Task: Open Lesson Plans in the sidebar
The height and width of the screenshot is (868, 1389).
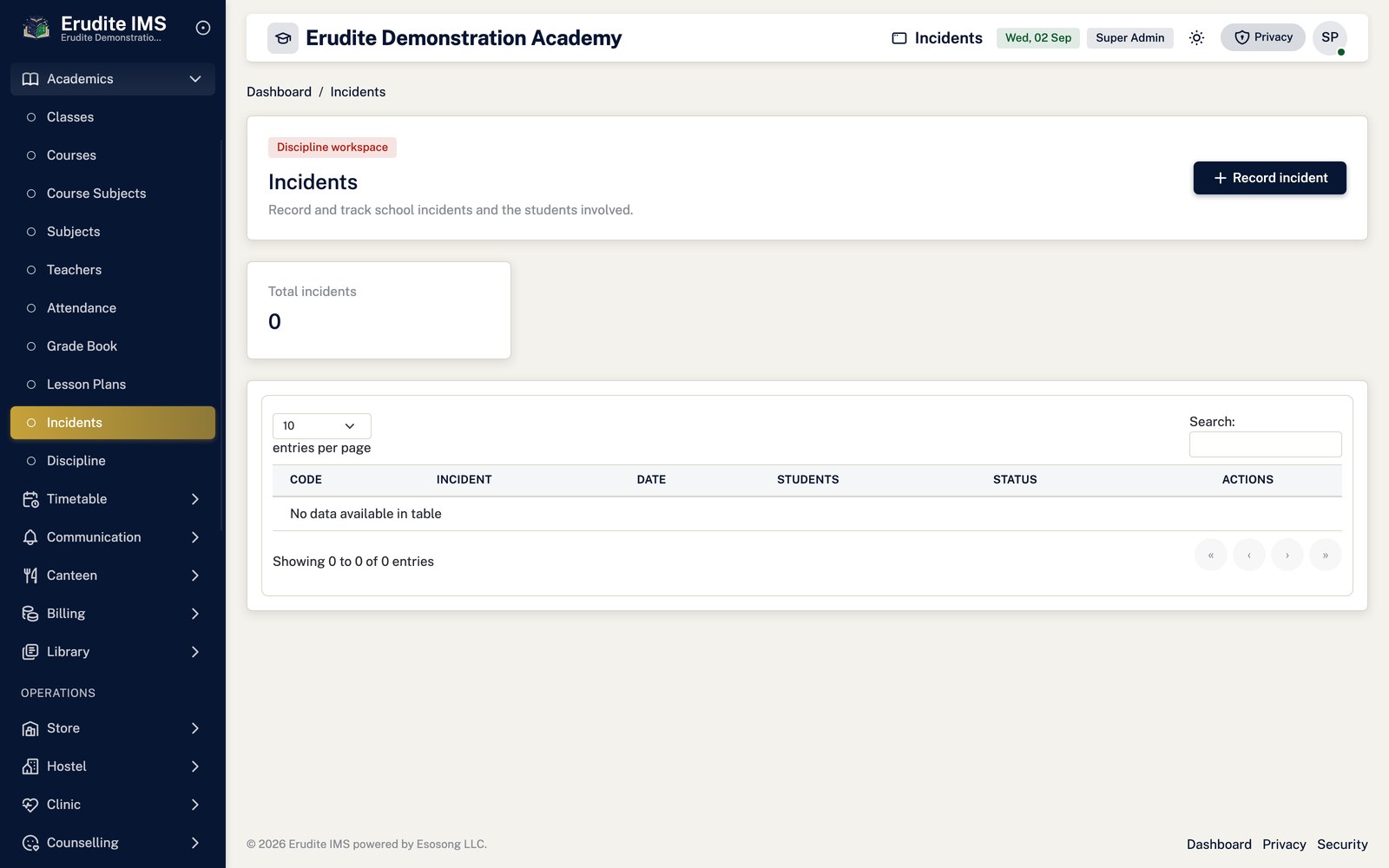Action: pyautogui.click(x=113, y=385)
